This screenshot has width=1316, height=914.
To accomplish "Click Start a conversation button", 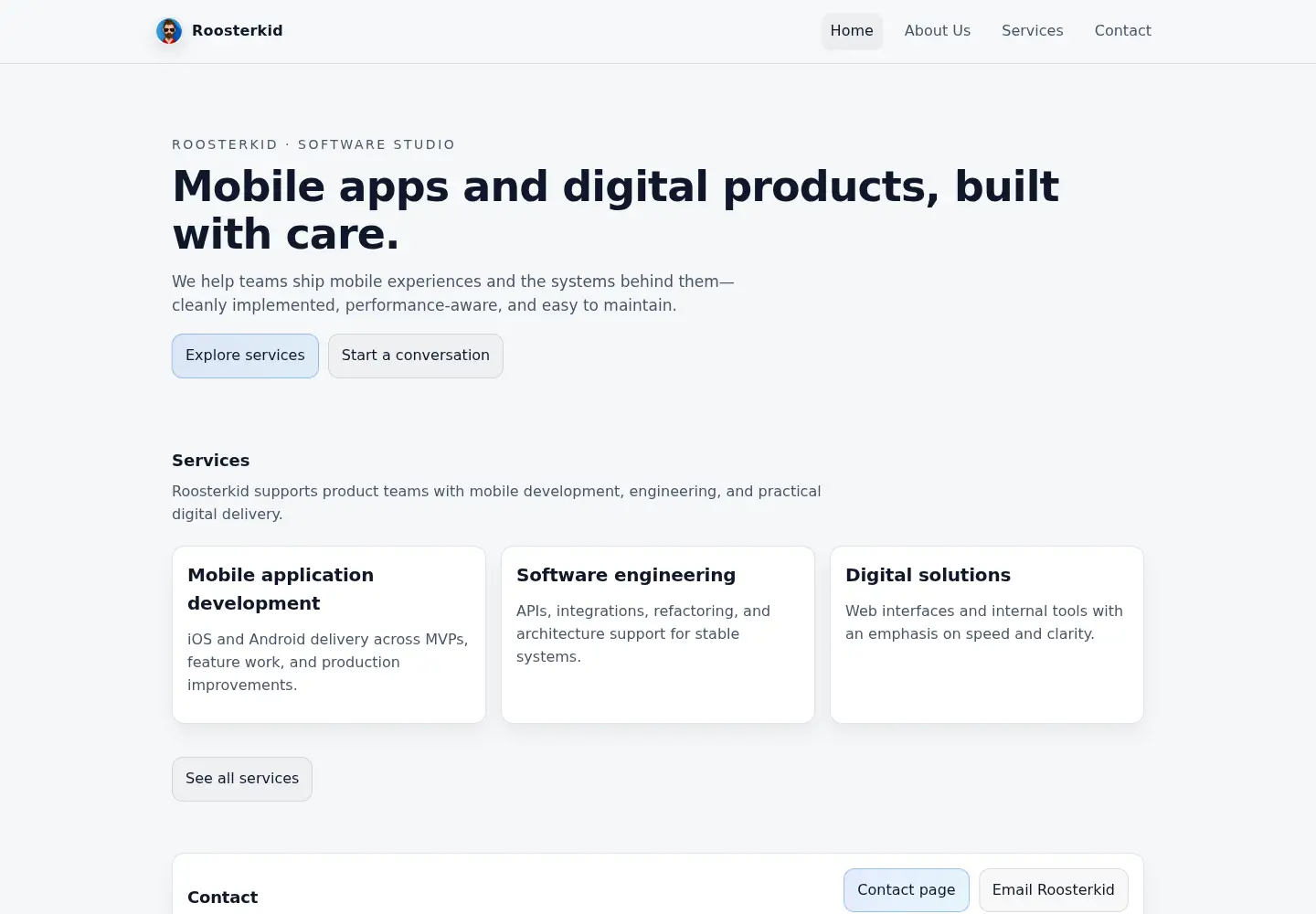I will pyautogui.click(x=416, y=356).
